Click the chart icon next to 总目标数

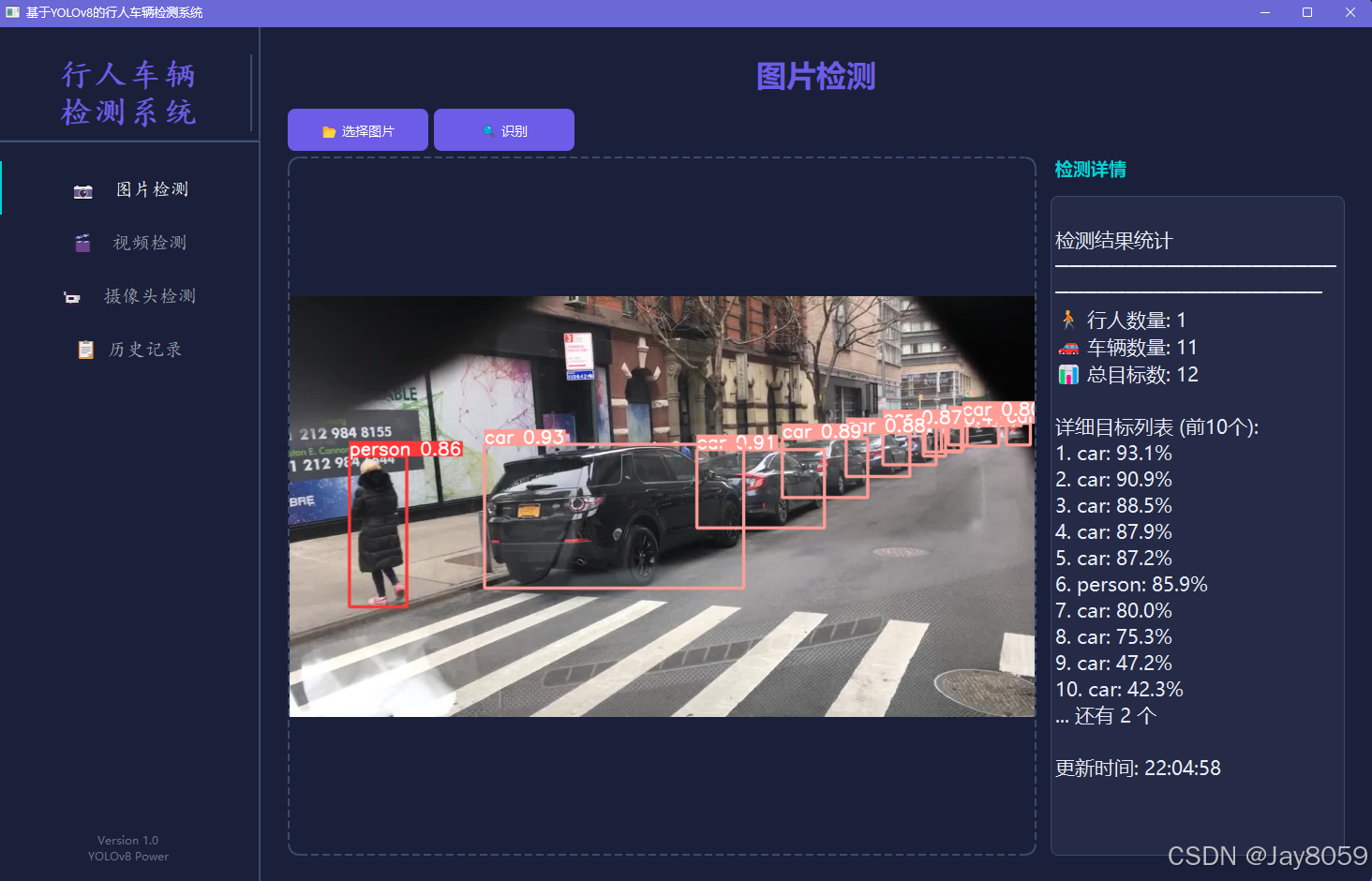(x=1068, y=375)
